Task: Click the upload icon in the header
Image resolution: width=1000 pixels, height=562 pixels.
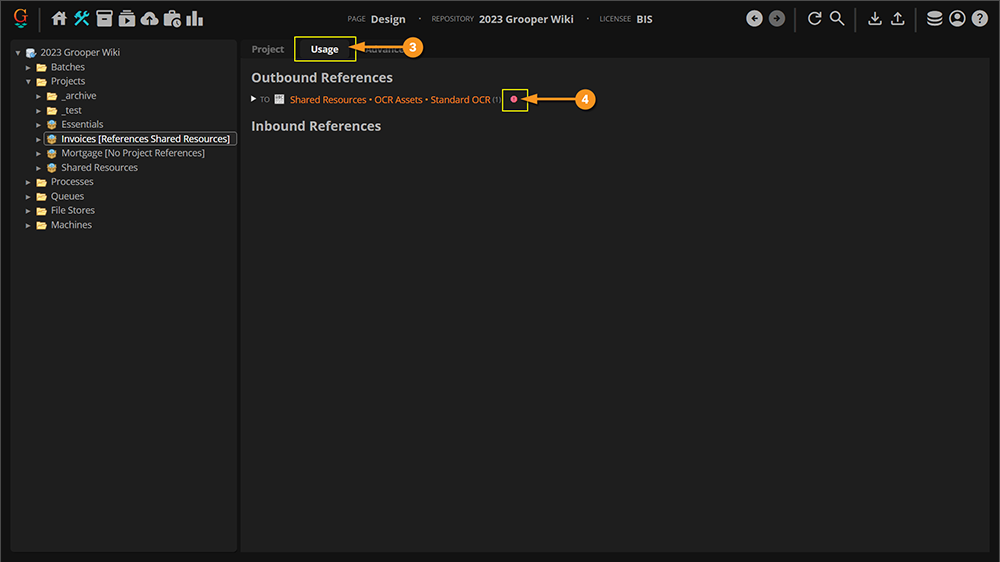Action: tap(897, 18)
